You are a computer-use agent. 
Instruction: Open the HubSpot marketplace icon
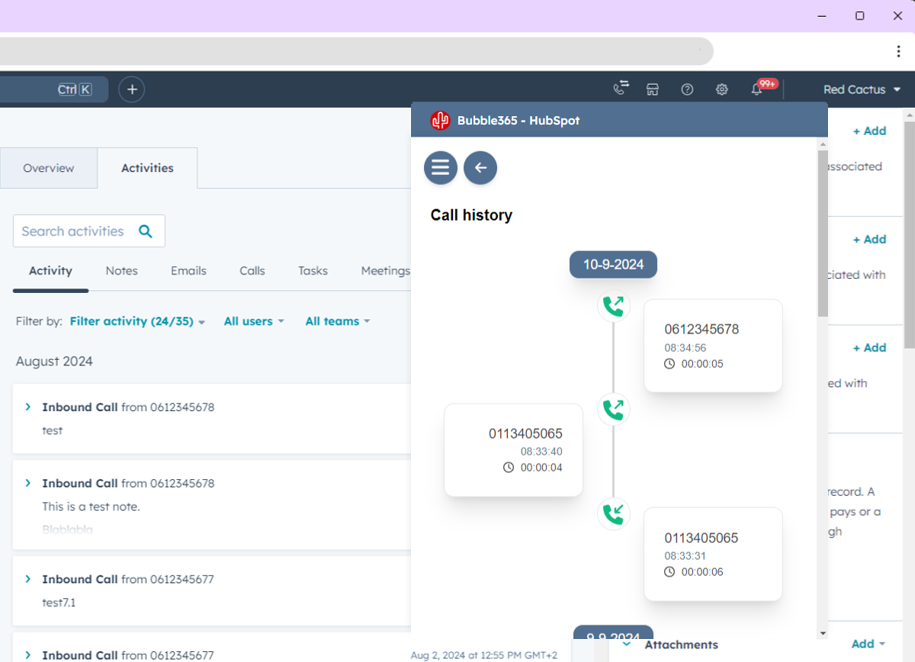click(652, 89)
